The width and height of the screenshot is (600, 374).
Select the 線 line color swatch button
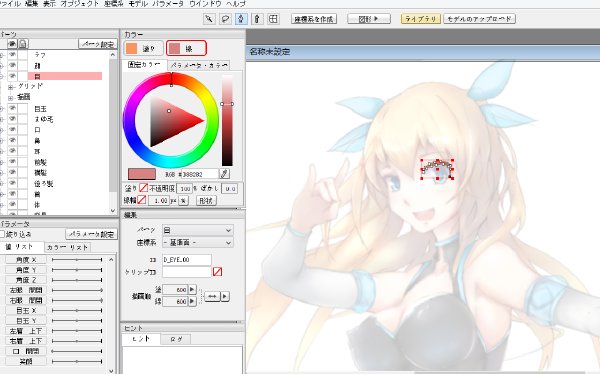tap(186, 49)
